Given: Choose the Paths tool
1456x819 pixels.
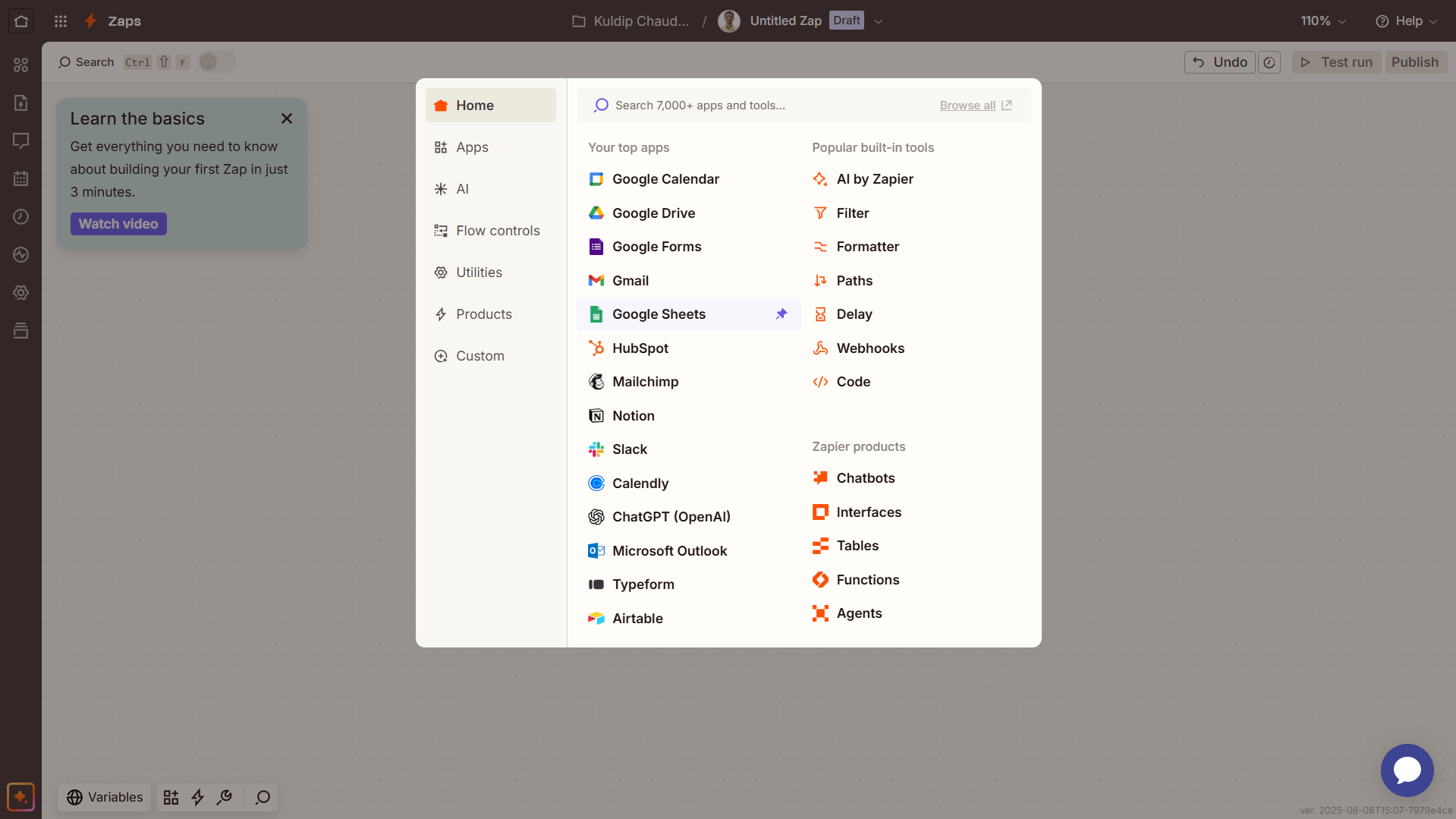Looking at the screenshot, I should tap(914, 281).
